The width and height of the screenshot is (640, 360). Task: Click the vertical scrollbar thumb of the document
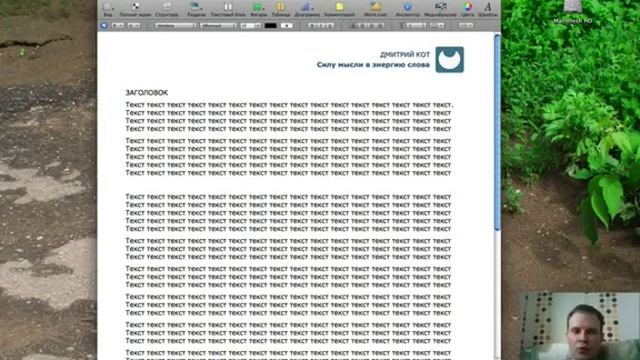(497, 133)
